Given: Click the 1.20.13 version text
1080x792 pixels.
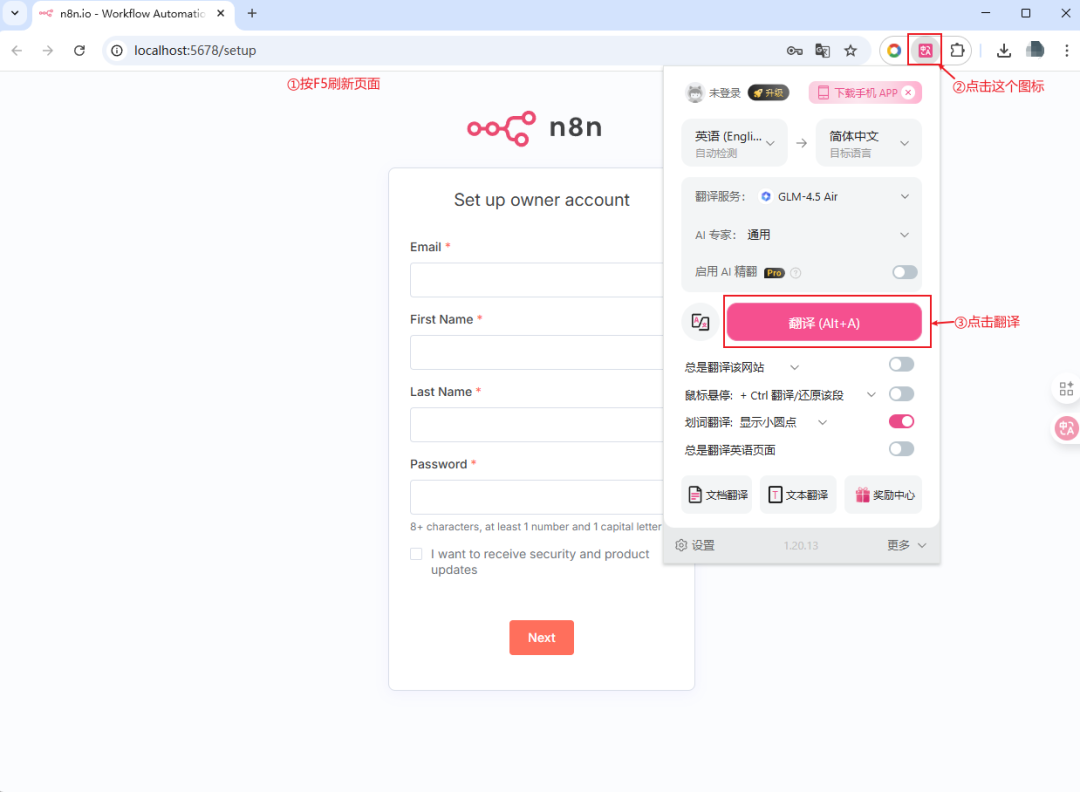Looking at the screenshot, I should [800, 545].
